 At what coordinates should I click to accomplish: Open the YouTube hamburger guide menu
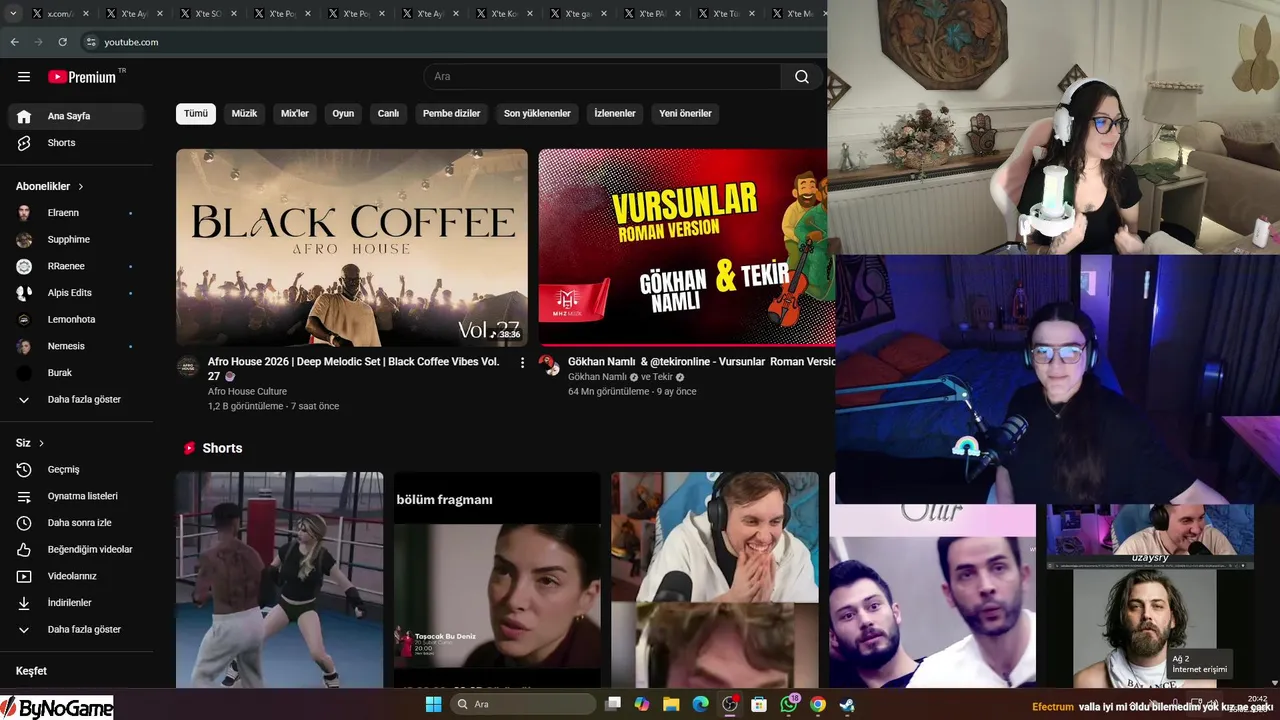tap(24, 77)
